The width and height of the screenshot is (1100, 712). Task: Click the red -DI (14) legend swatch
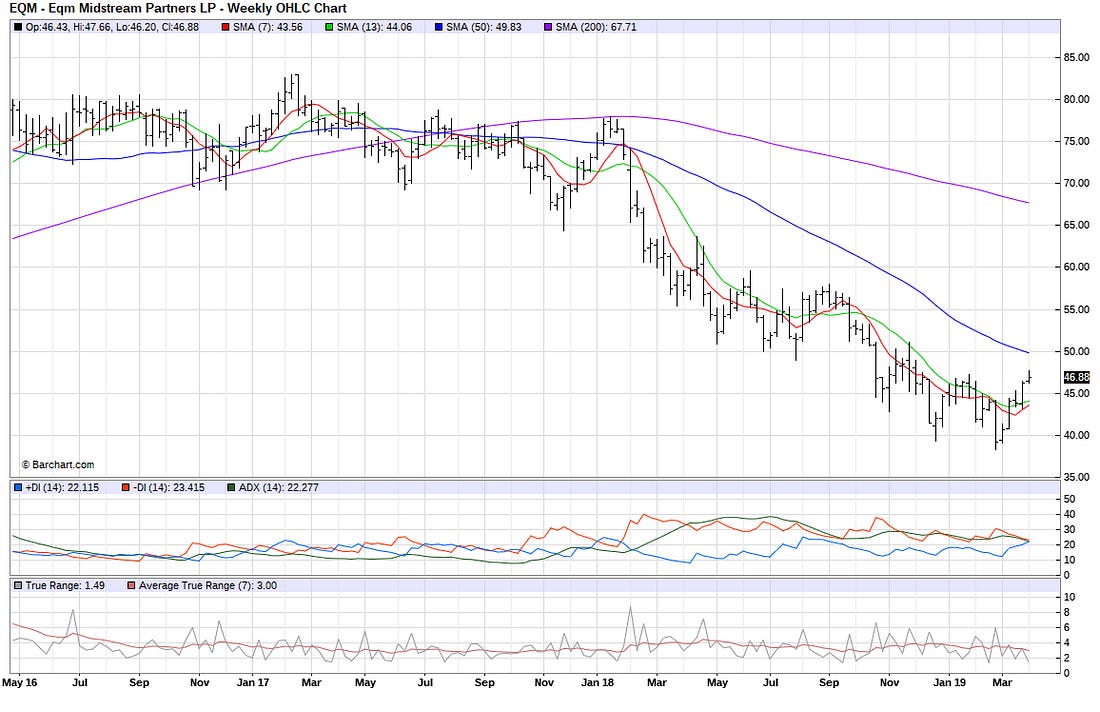(x=126, y=488)
